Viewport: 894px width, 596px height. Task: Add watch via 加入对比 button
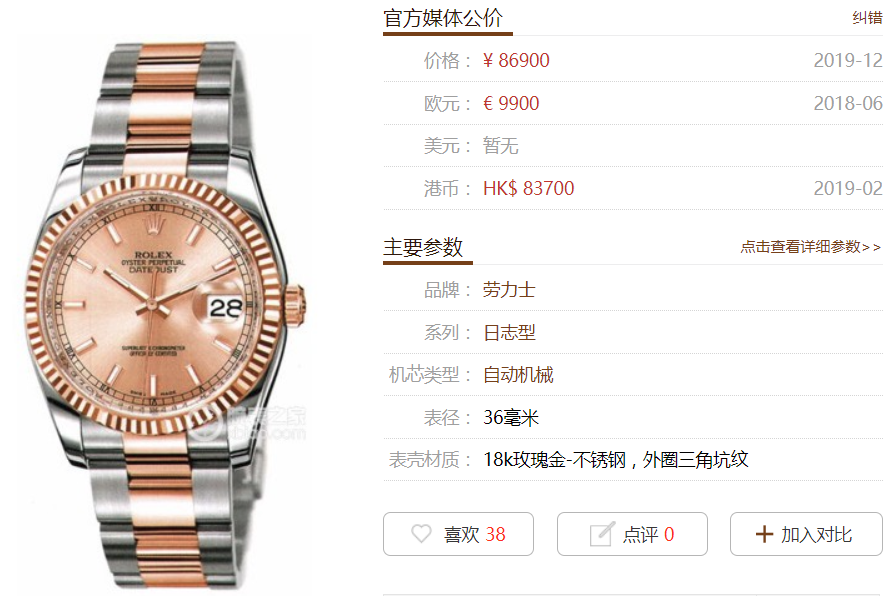[806, 534]
